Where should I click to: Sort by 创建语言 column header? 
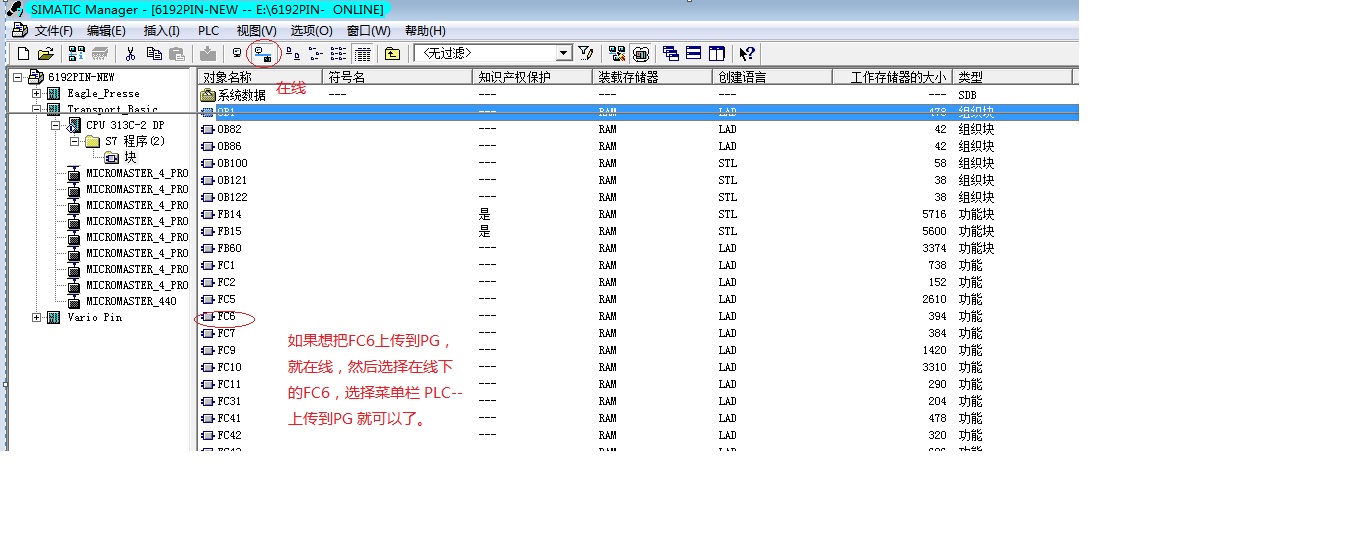[x=772, y=77]
